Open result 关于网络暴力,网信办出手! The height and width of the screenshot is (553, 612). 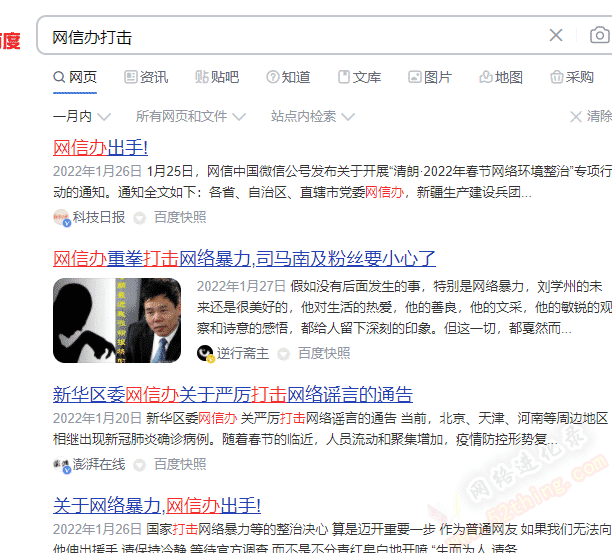point(157,506)
